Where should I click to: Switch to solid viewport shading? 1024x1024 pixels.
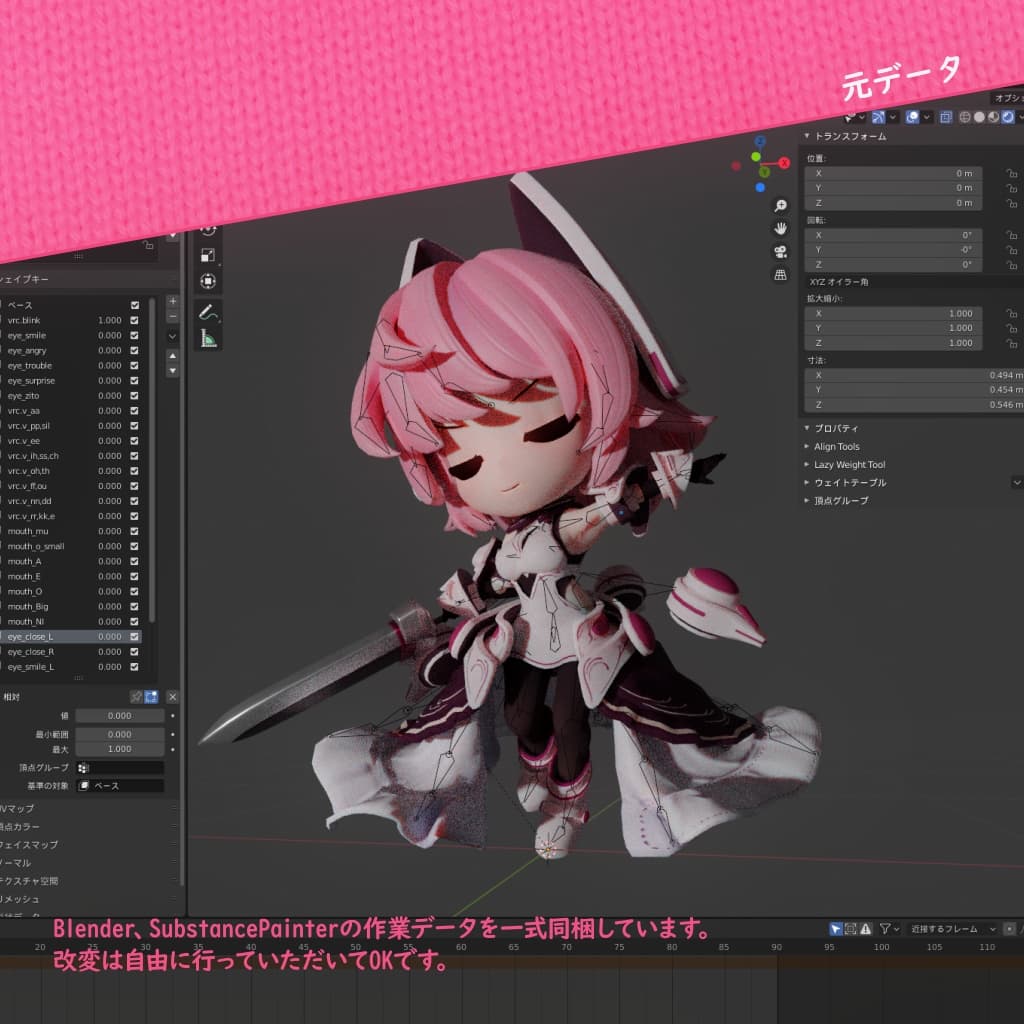(979, 117)
